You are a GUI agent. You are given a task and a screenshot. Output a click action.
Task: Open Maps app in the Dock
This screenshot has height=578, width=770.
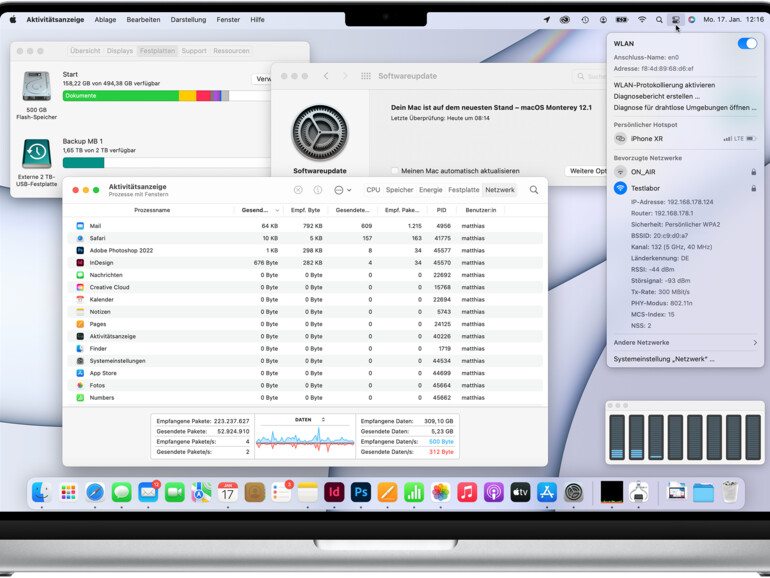point(201,492)
